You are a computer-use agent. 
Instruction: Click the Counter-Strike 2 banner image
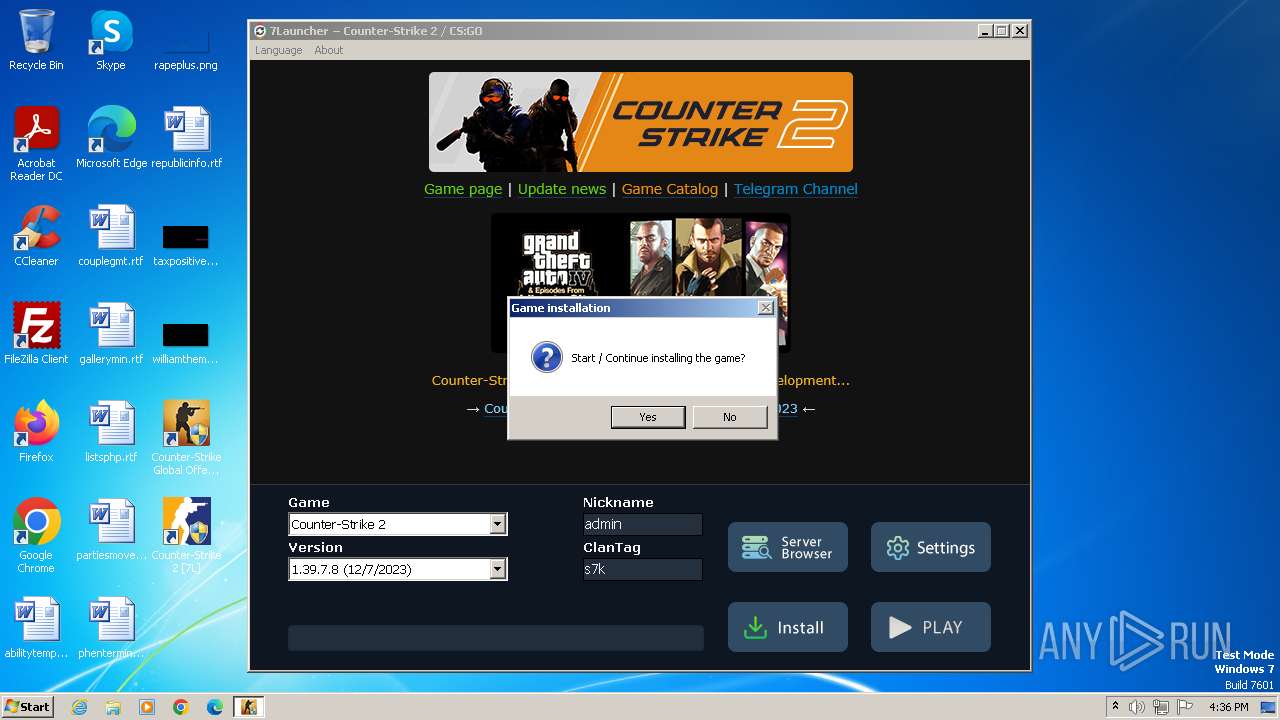pos(641,122)
